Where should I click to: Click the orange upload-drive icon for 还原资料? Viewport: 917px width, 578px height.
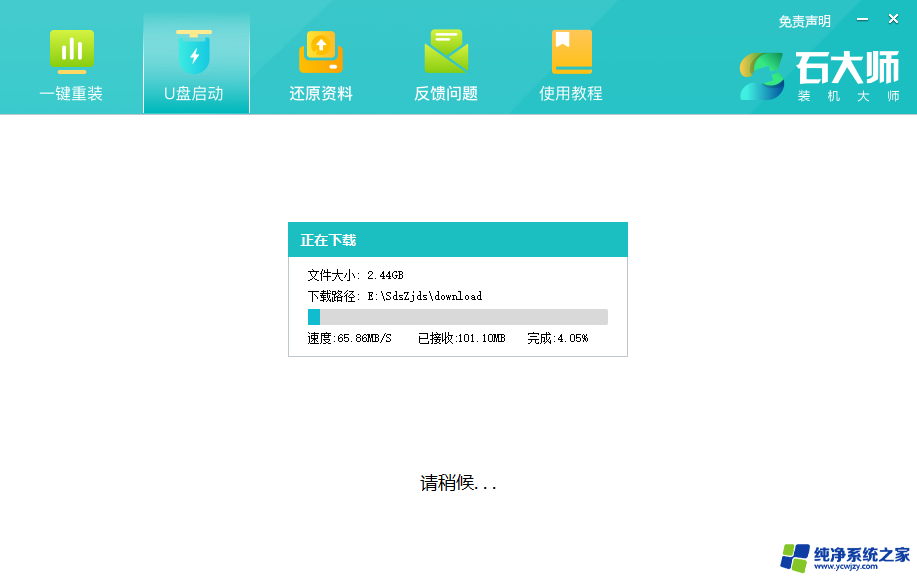pos(321,51)
